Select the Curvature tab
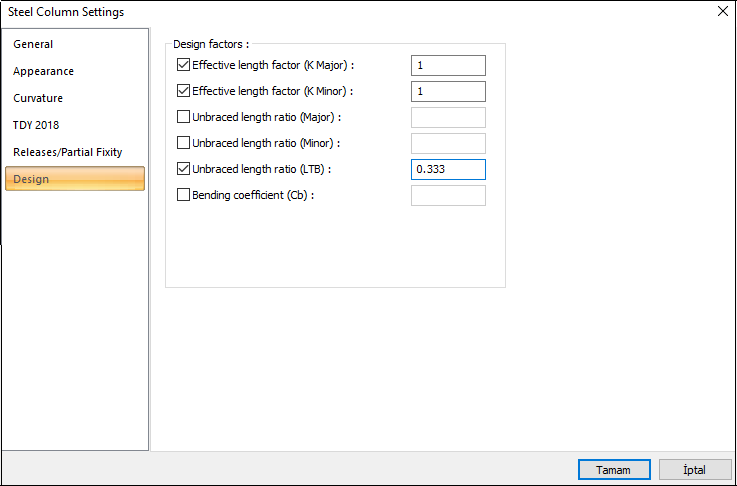 pyautogui.click(x=38, y=99)
